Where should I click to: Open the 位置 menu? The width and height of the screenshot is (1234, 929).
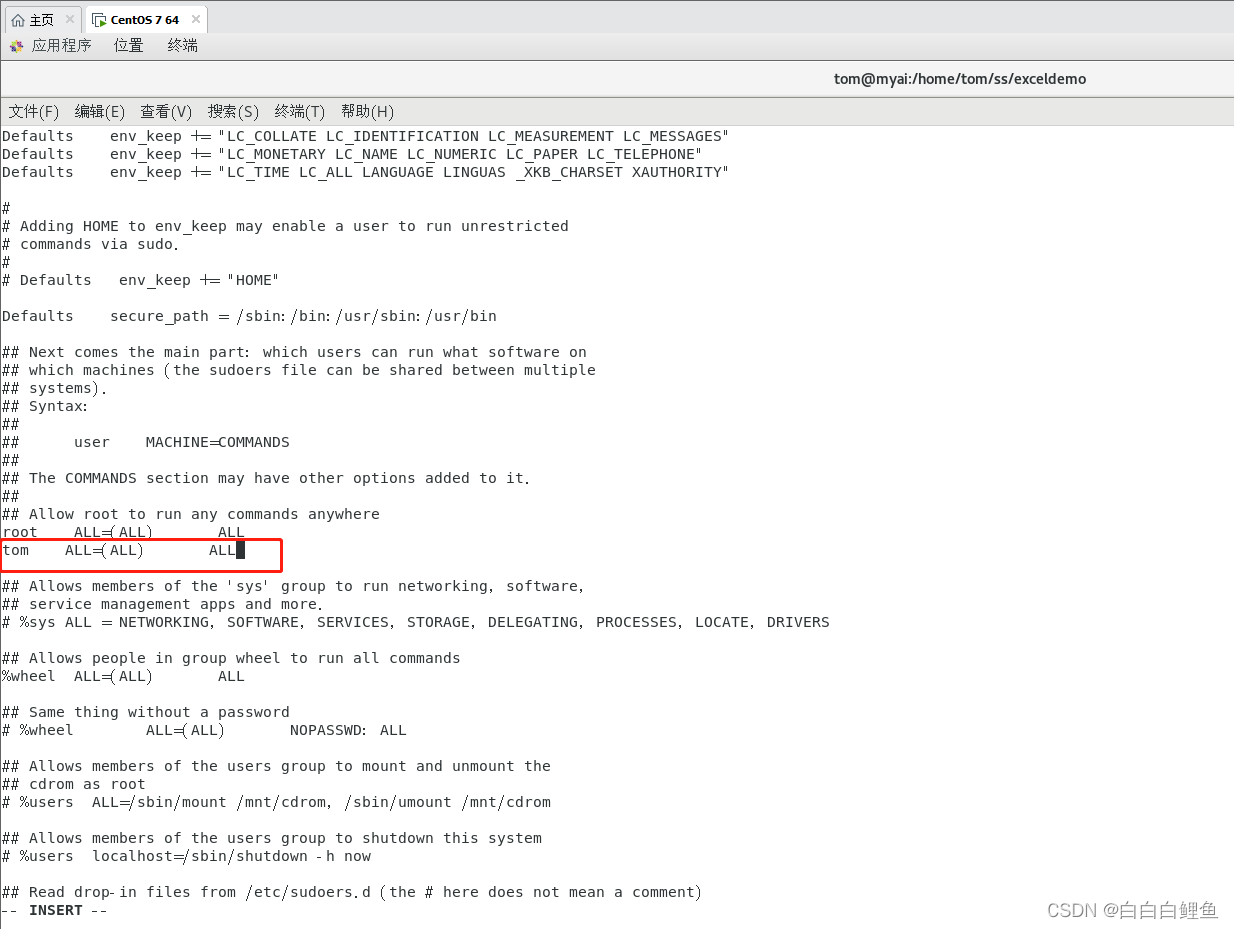pyautogui.click(x=128, y=45)
